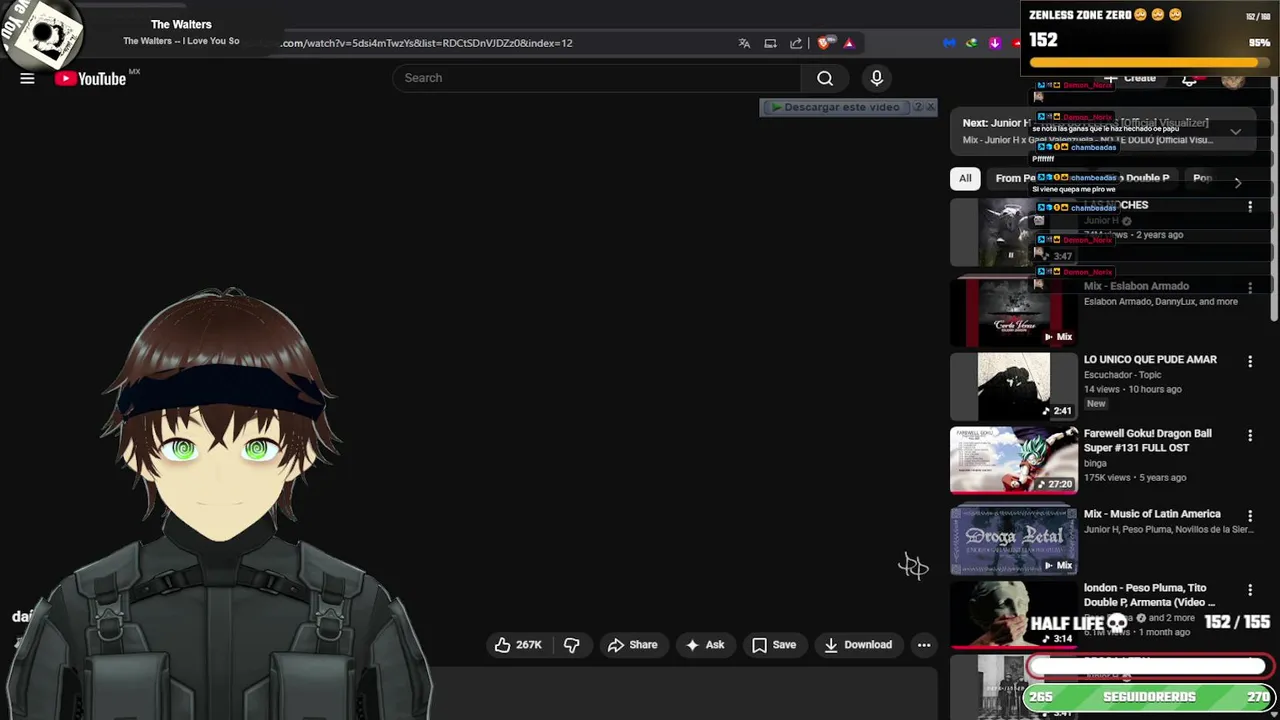This screenshot has width=1280, height=720.
Task: Open Mix - Music of Latin America thumbnail
Action: tap(1014, 540)
